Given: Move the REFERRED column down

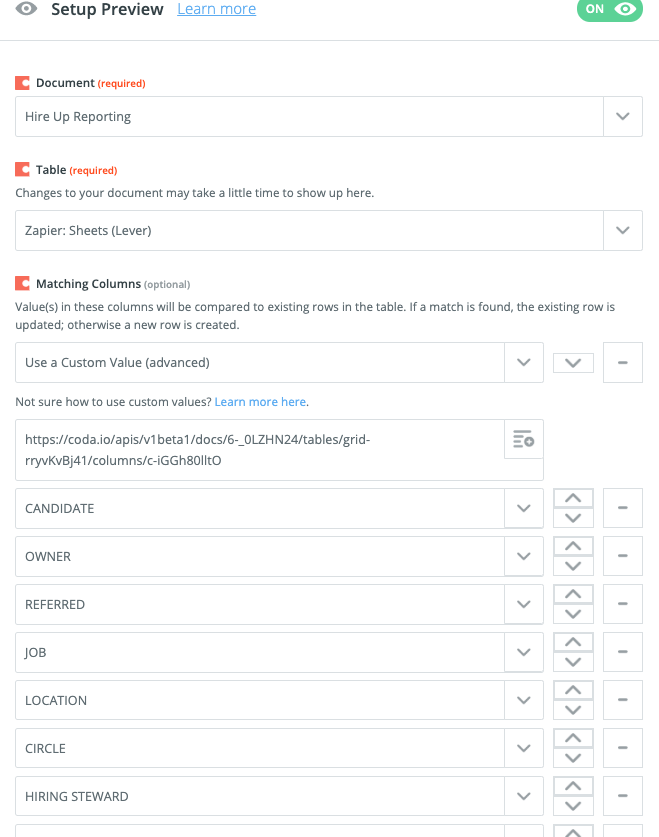Looking at the screenshot, I should point(573,614).
